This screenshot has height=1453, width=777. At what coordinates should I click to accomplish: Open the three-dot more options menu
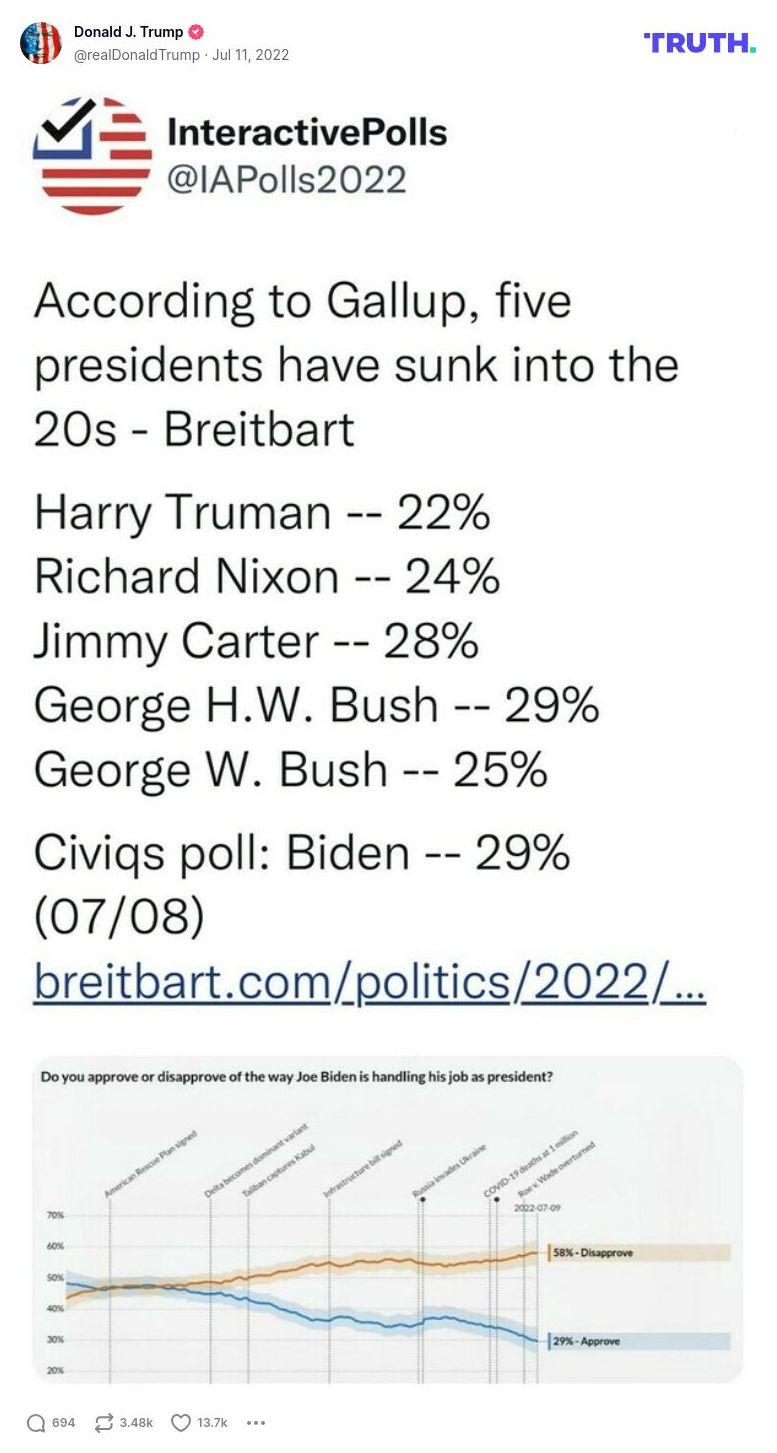click(x=255, y=1422)
